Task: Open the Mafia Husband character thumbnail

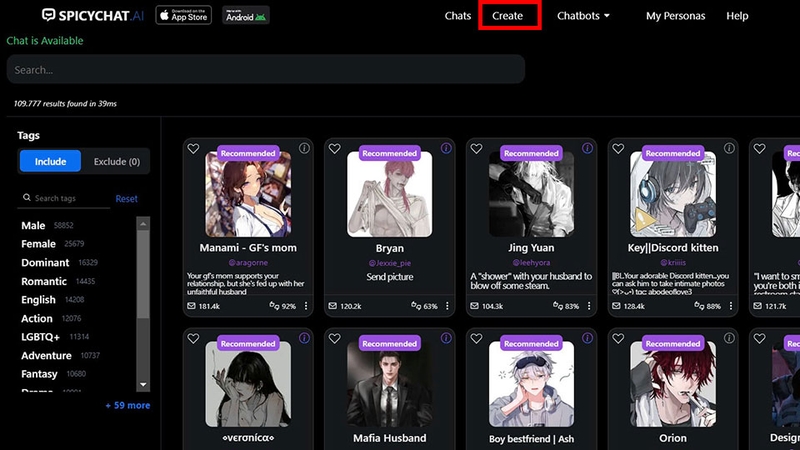Action: (x=389, y=384)
